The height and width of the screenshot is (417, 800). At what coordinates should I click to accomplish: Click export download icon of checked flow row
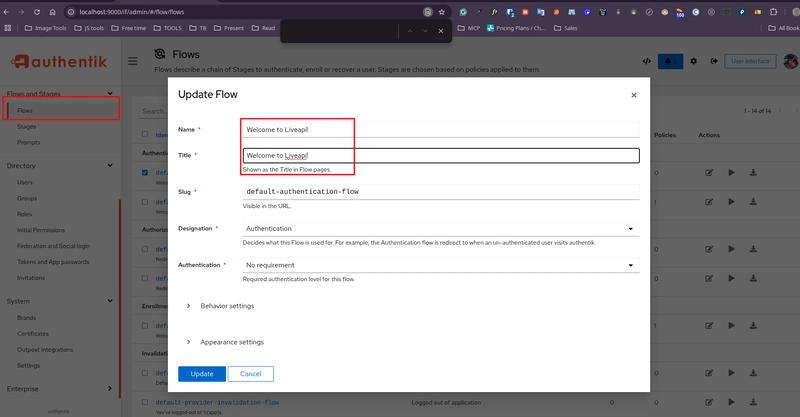[753, 173]
